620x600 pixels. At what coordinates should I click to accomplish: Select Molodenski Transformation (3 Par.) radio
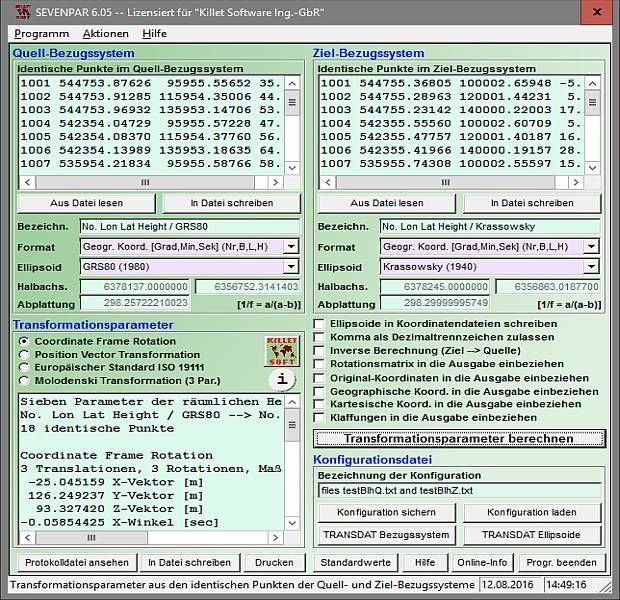pos(24,380)
